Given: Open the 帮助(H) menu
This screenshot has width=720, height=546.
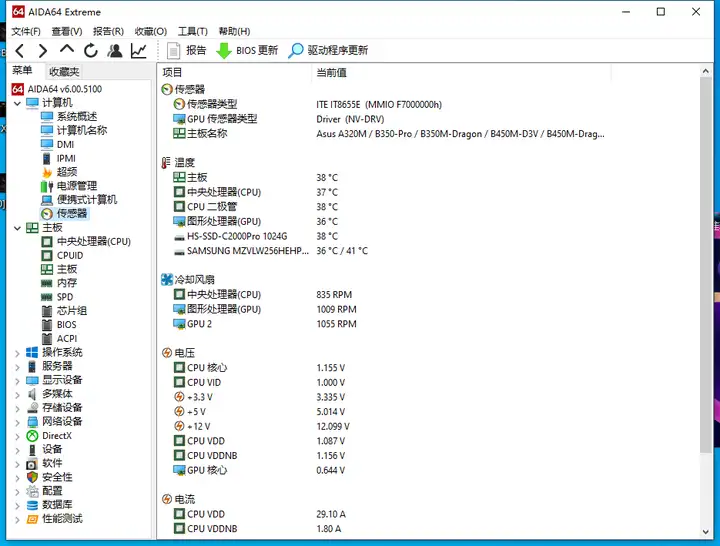Looking at the screenshot, I should point(234,31).
